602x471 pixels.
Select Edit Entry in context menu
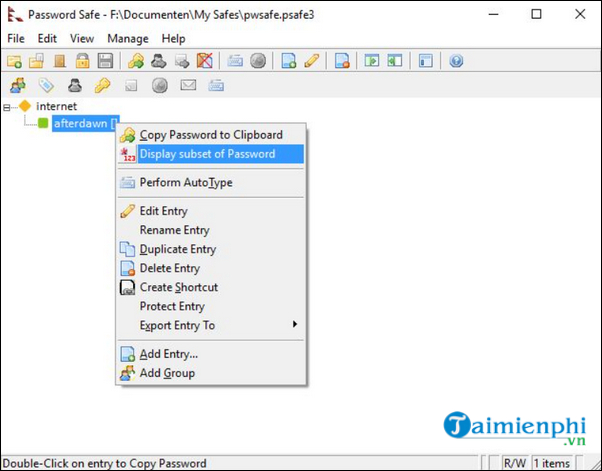click(211, 211)
